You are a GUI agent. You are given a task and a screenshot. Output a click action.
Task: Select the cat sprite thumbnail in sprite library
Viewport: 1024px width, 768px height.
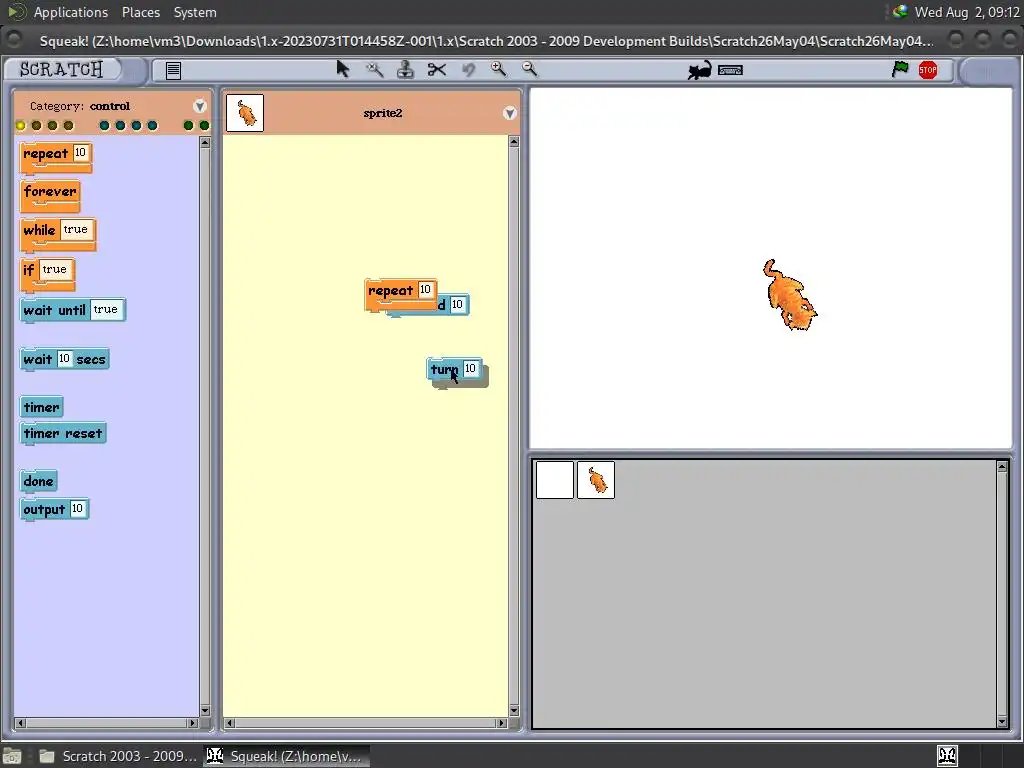tap(596, 480)
